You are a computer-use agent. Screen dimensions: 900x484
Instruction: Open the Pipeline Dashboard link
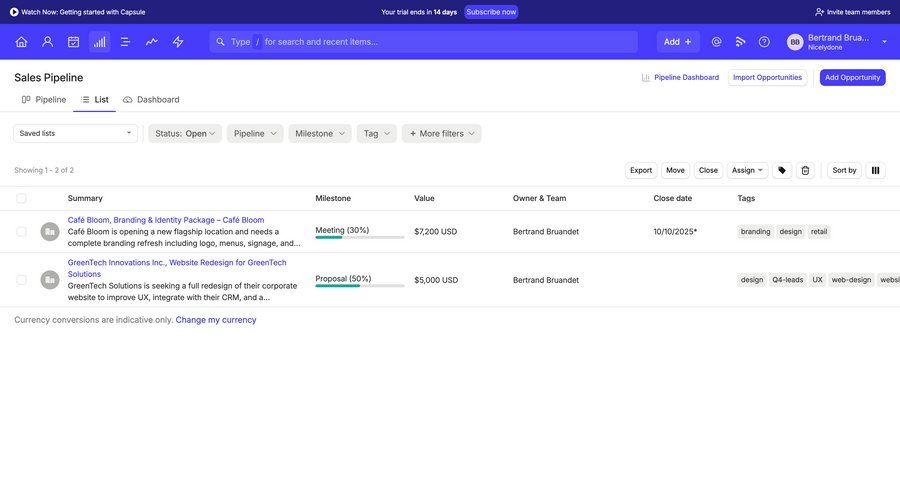(x=680, y=78)
